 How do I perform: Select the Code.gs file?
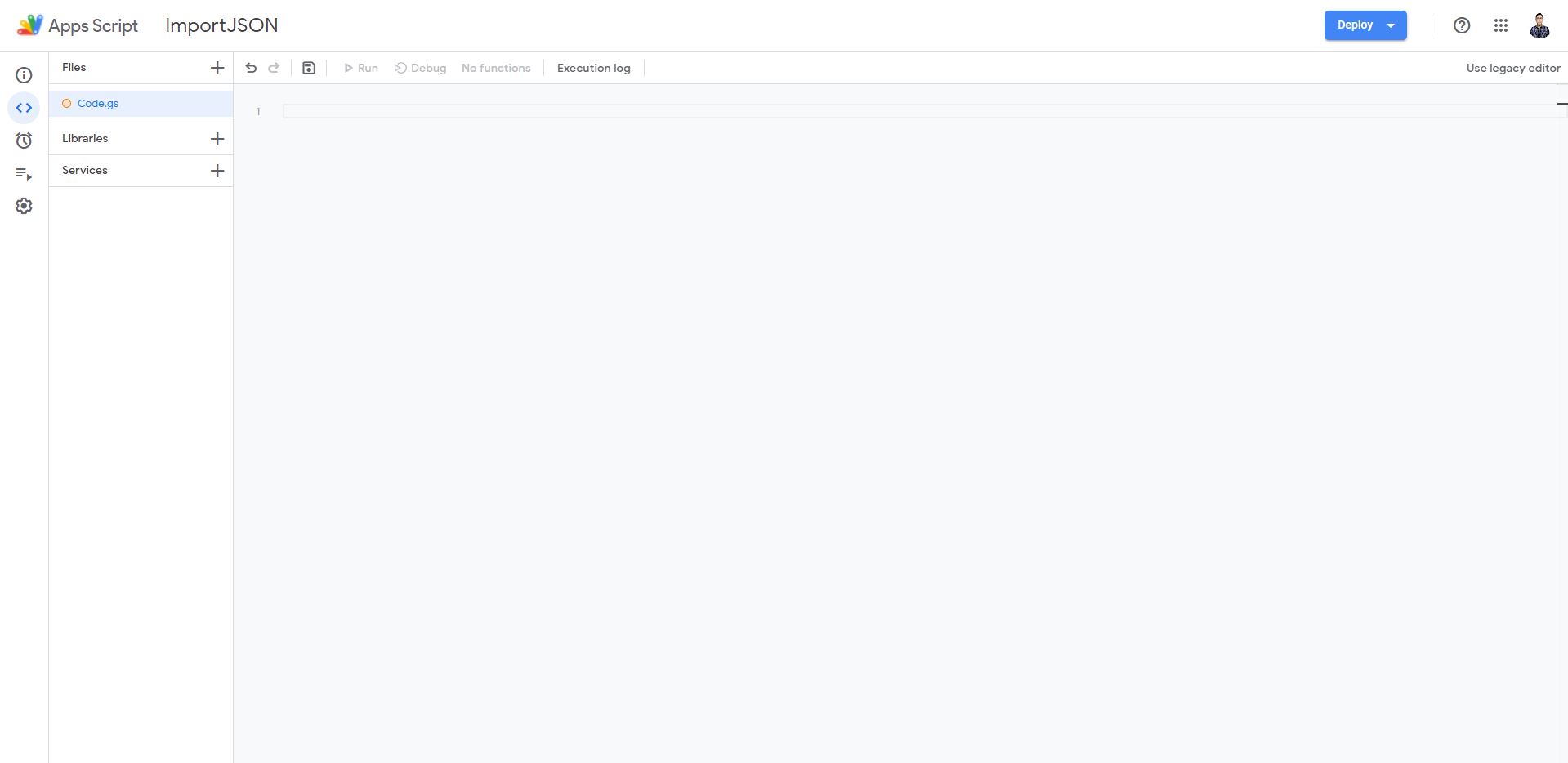click(100, 103)
